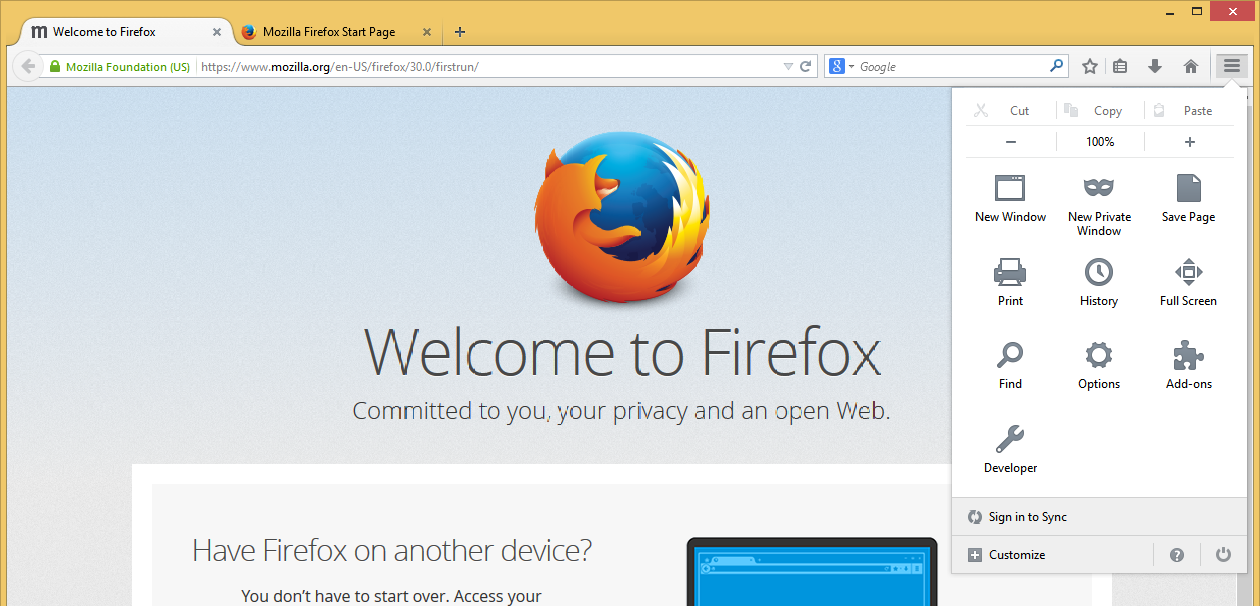Go to the Home page icon
The image size is (1260, 606).
1191,66
